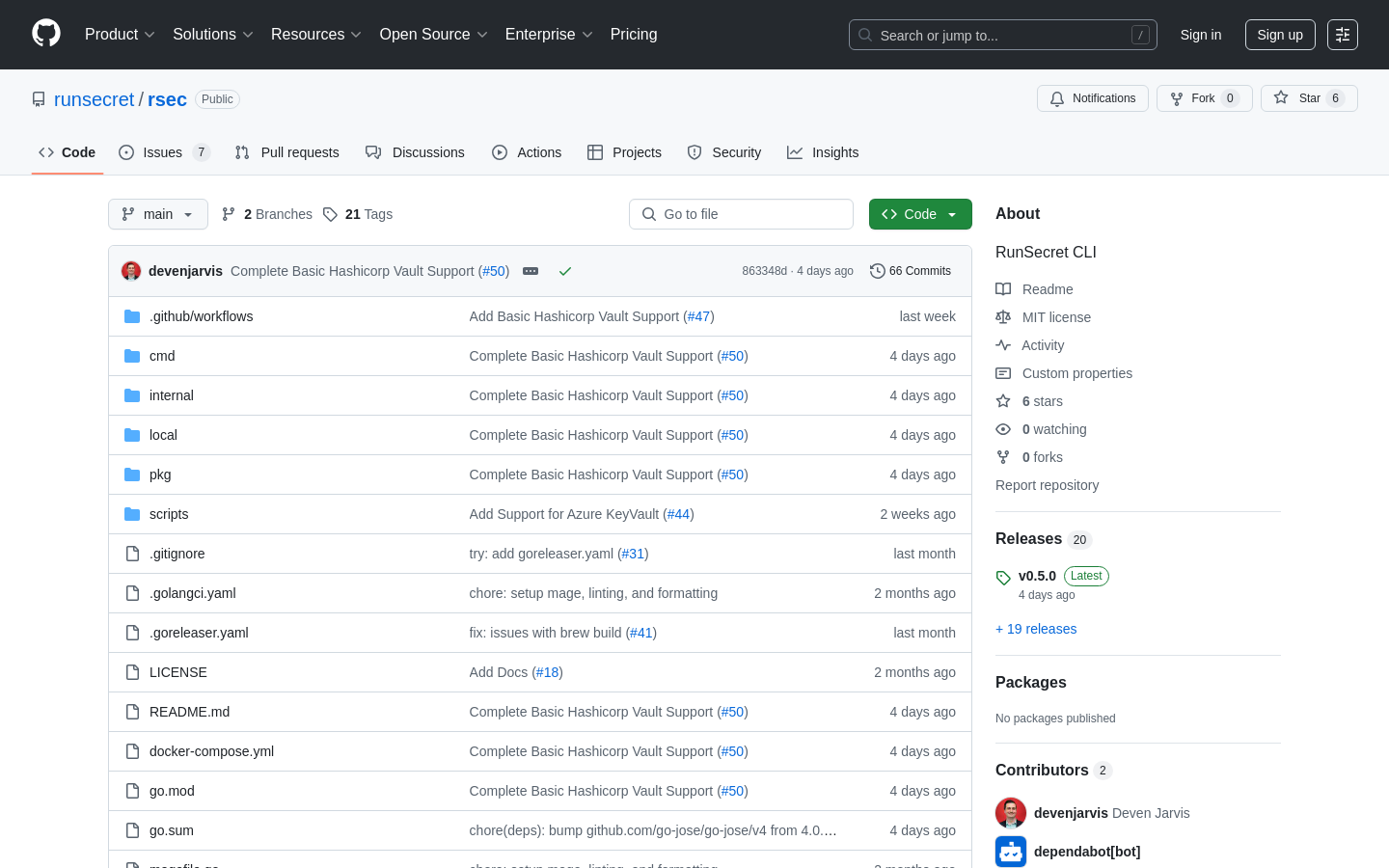Open commit hash 863348d
1389x868 pixels.
(764, 271)
